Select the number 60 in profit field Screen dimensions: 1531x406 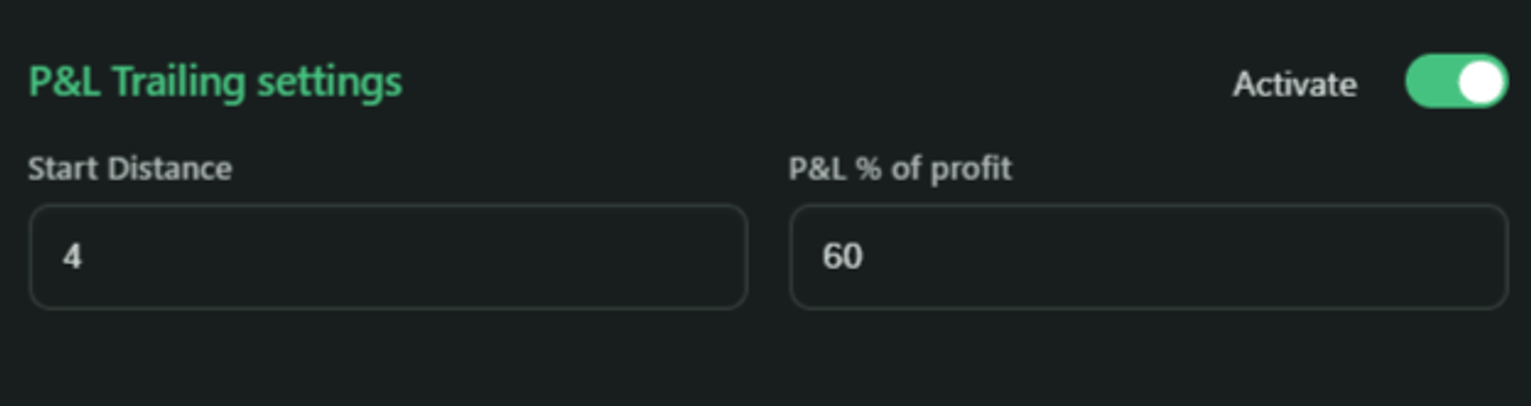point(842,257)
